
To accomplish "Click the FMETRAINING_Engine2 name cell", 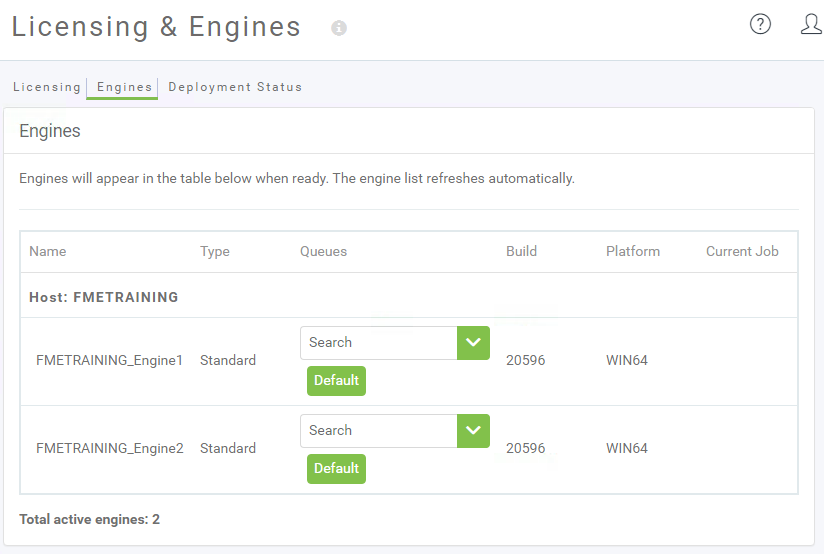I will (110, 448).
